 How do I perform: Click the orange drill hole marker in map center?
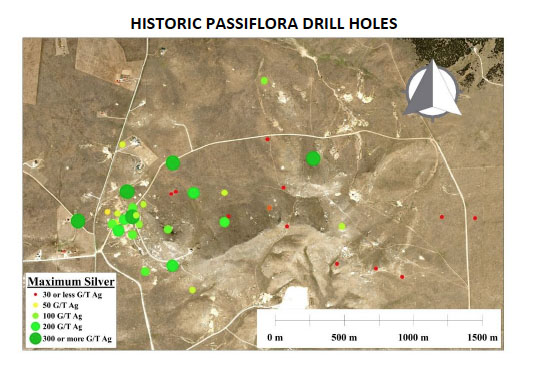(x=269, y=208)
